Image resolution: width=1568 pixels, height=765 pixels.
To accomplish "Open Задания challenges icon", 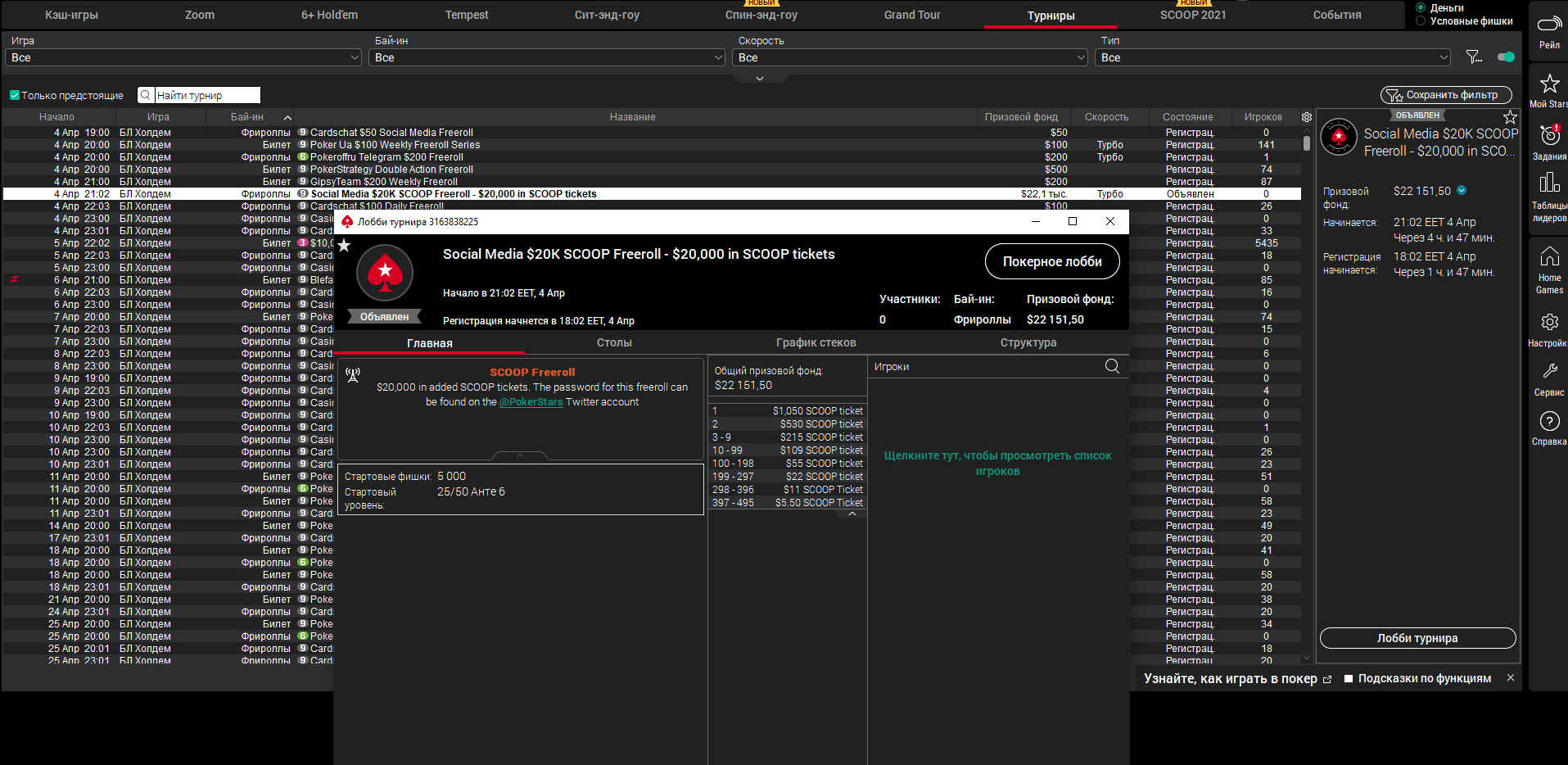I will tap(1549, 135).
